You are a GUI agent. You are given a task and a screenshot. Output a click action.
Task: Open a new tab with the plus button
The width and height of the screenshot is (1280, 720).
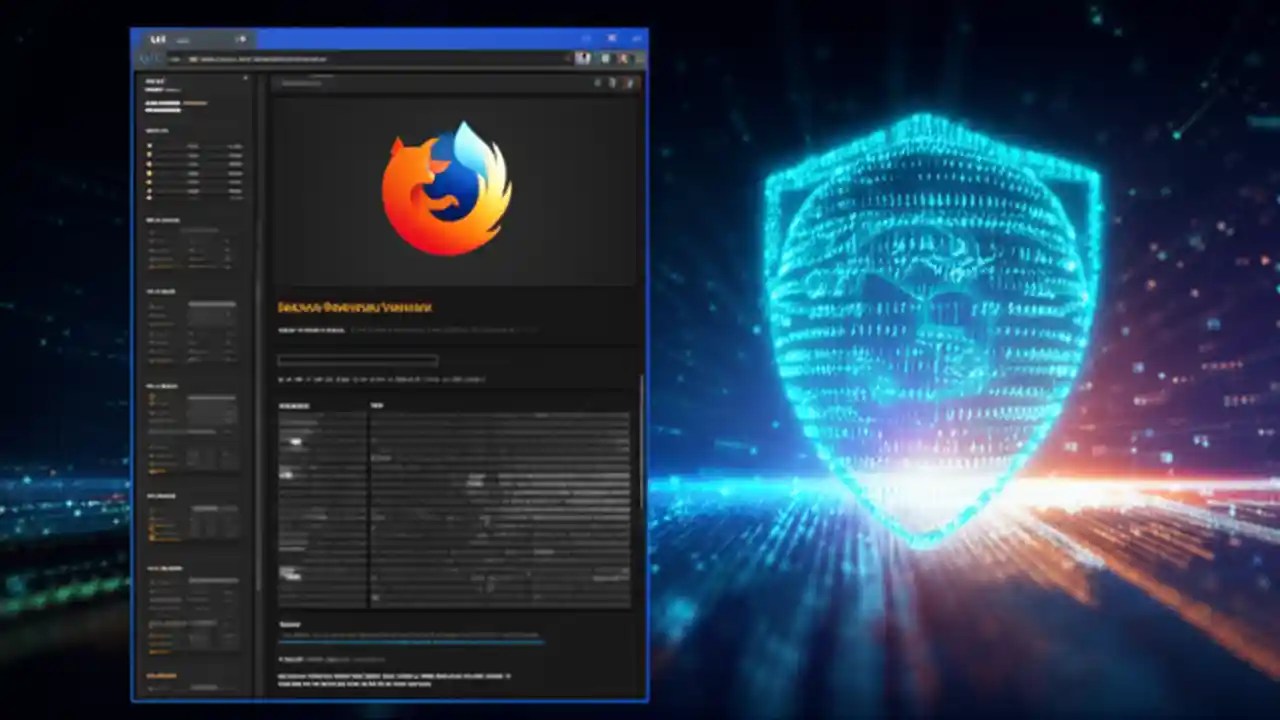click(x=241, y=39)
